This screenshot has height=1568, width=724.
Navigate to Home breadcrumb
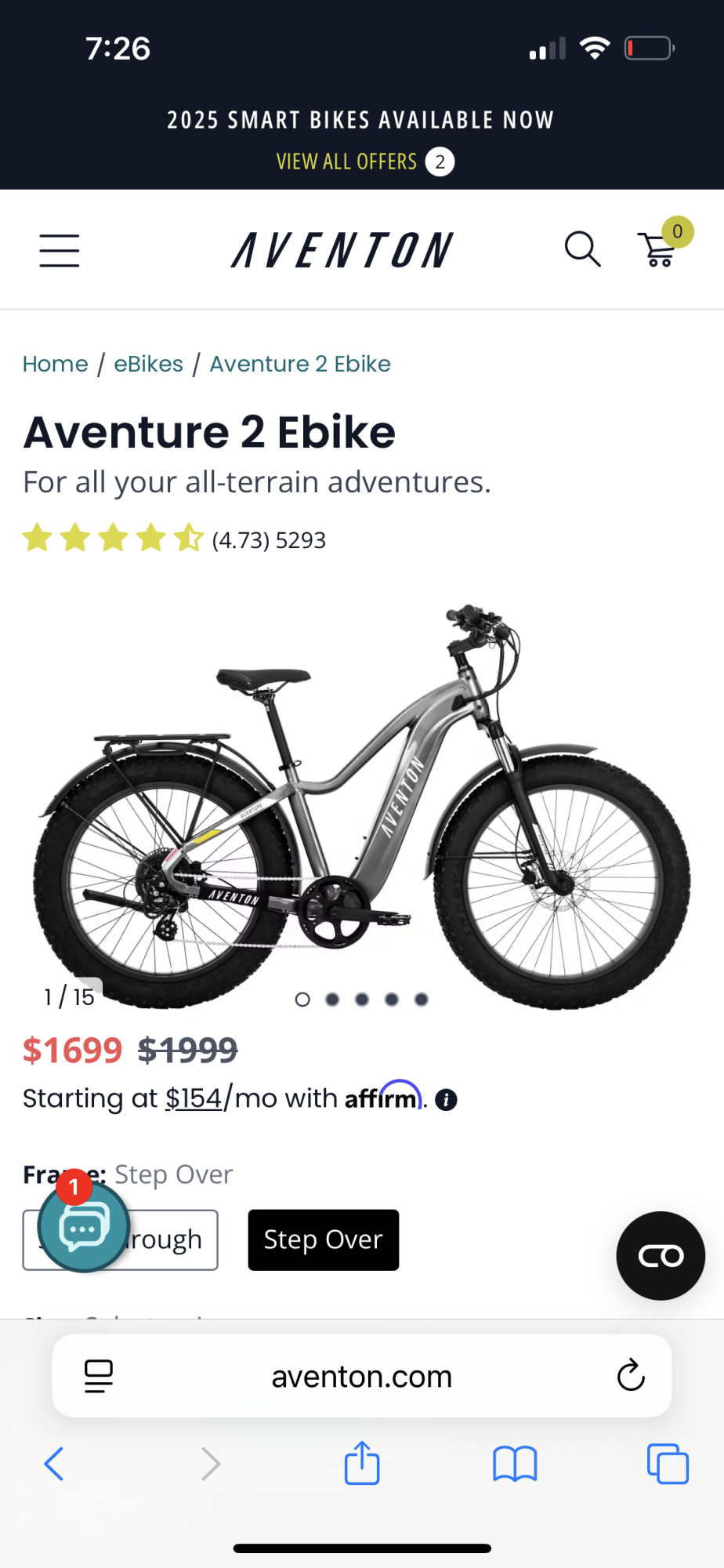55,364
